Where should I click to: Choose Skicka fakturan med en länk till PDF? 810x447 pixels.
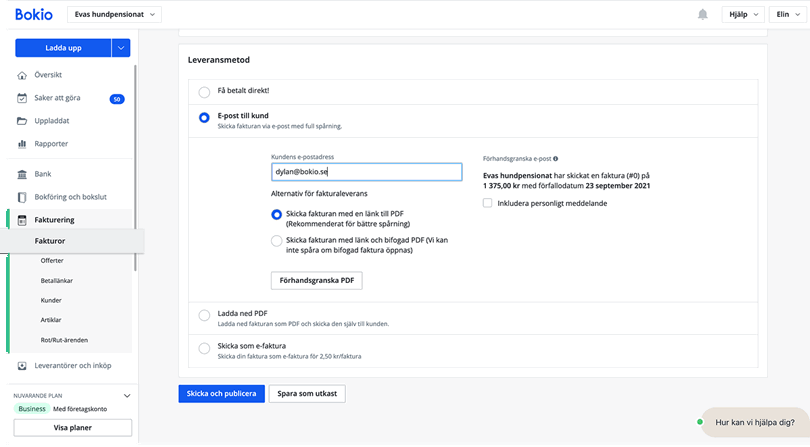point(277,214)
